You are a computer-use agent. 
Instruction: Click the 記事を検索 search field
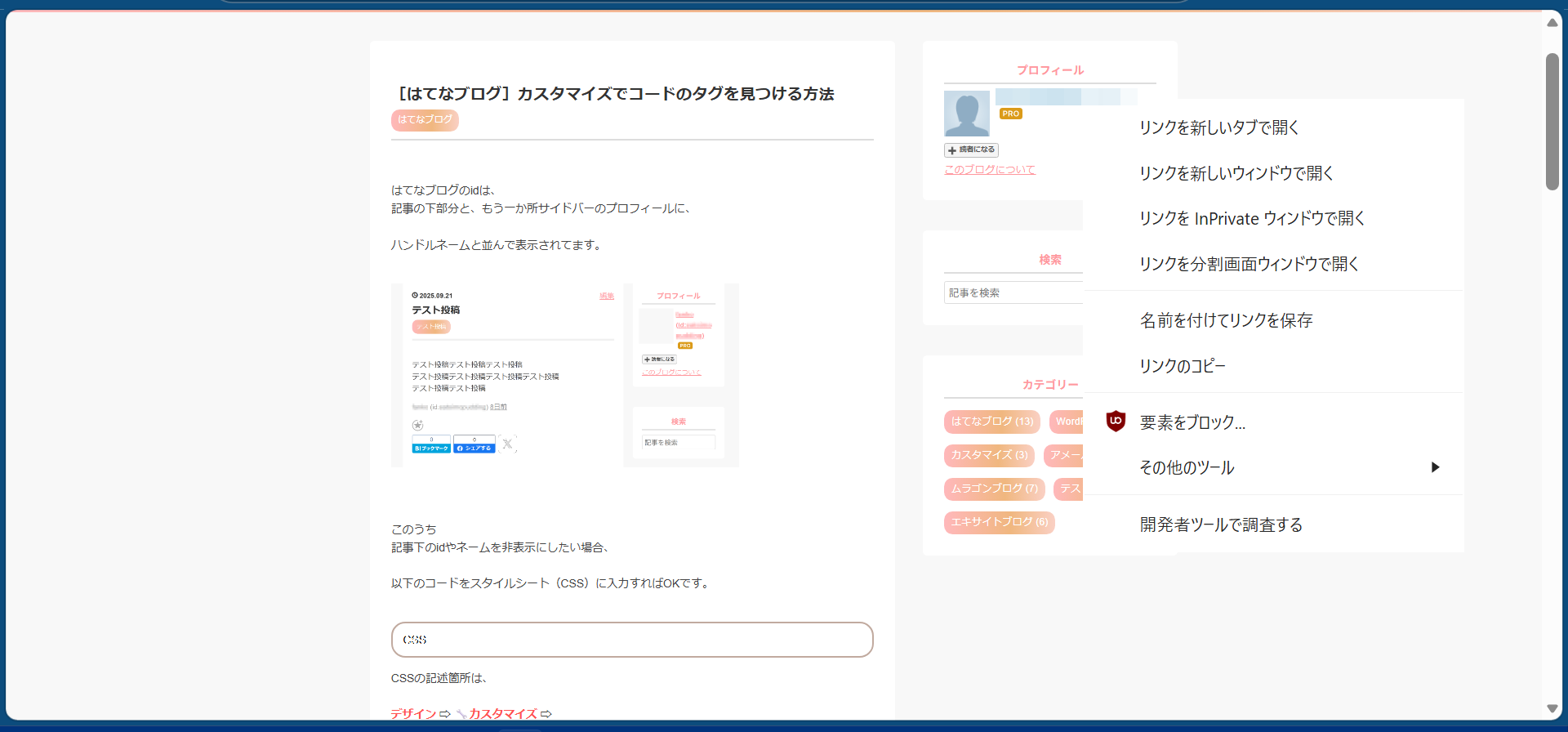coord(1013,292)
